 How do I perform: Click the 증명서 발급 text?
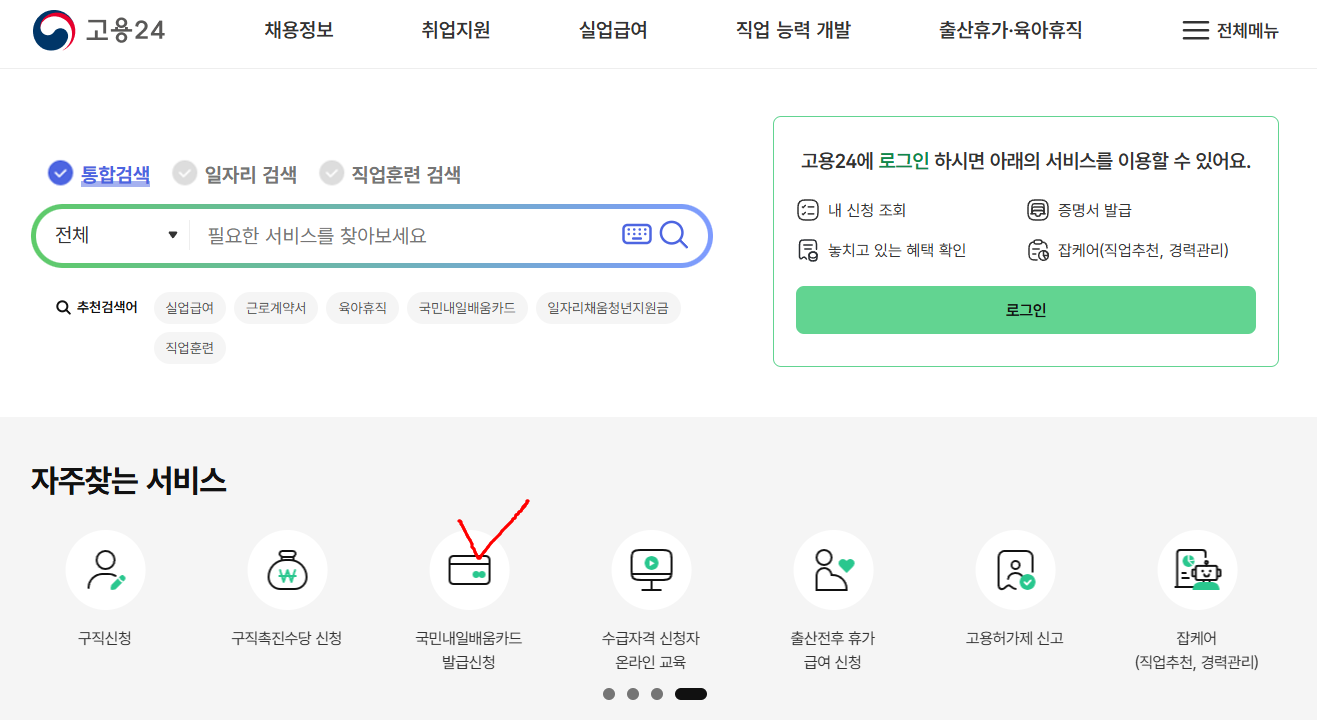1095,210
